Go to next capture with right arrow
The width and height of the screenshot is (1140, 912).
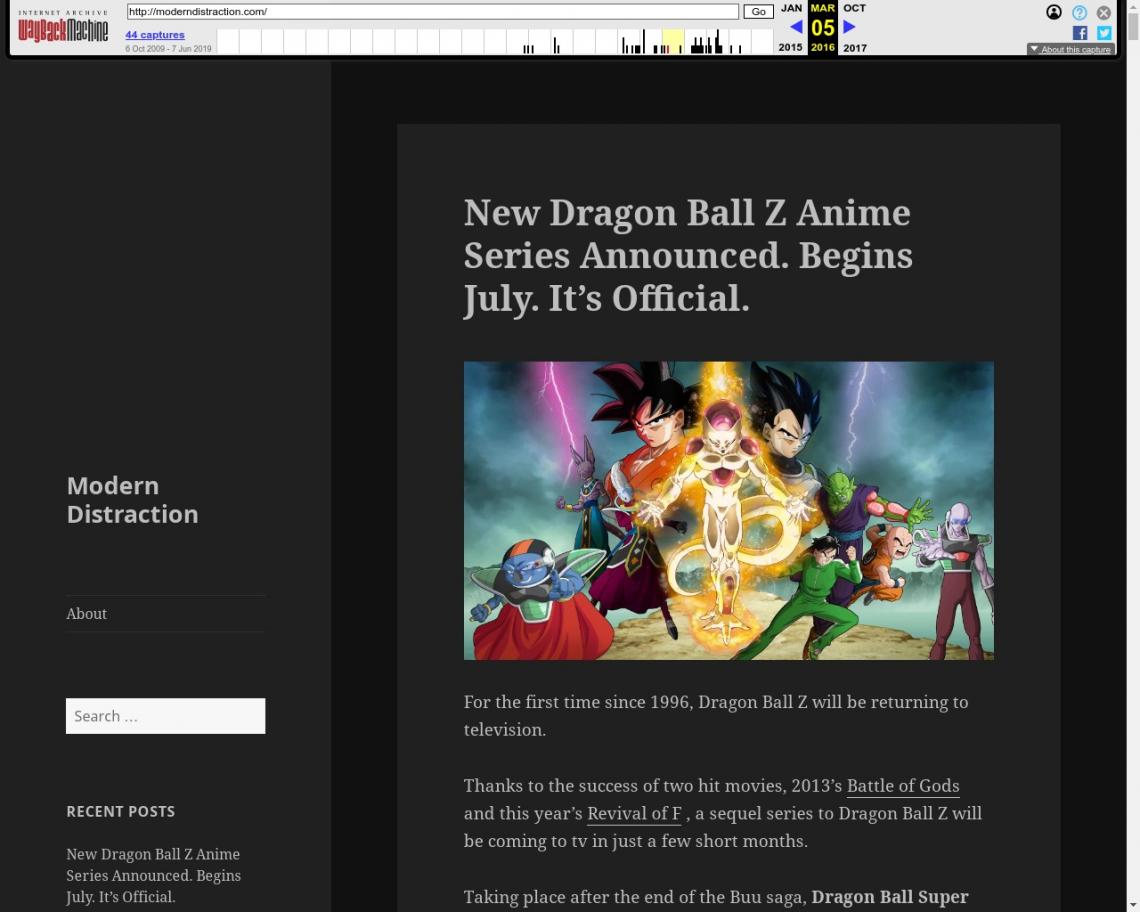[848, 27]
